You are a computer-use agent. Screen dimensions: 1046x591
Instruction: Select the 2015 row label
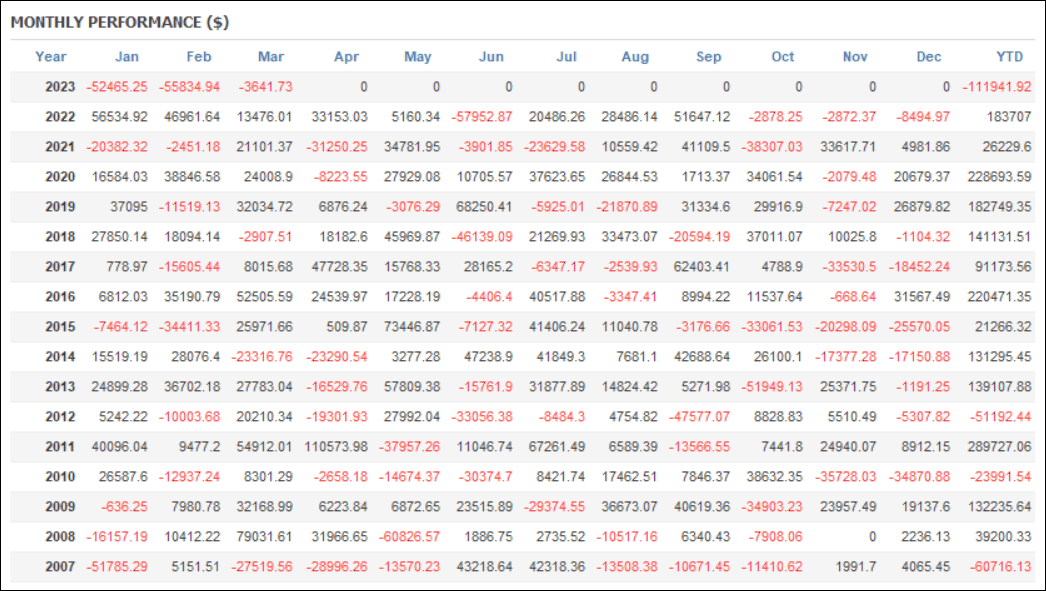[x=60, y=327]
